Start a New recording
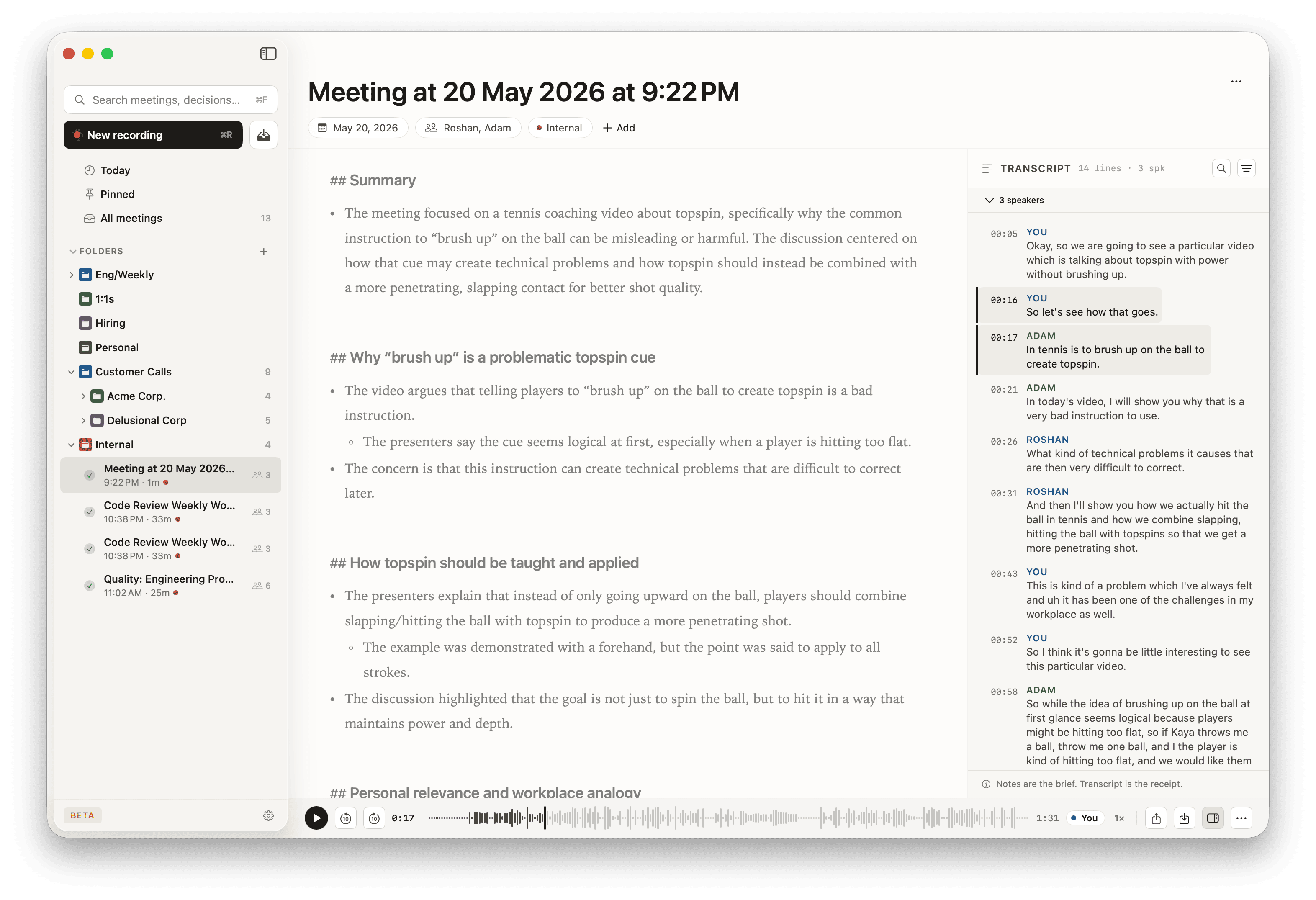This screenshot has height=900, width=1316. (x=153, y=135)
